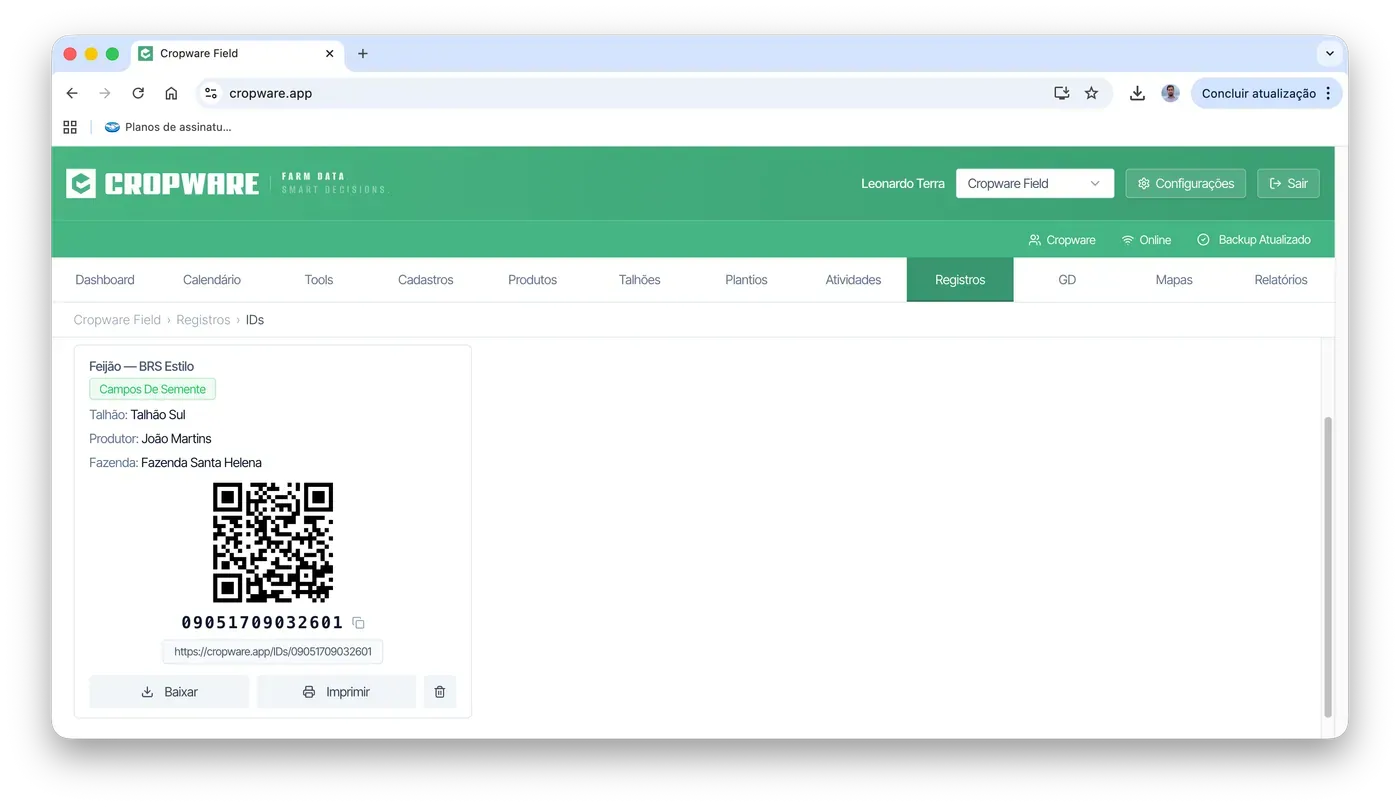Open the GD tab
Screen dimensions: 1400x807
[1067, 280]
